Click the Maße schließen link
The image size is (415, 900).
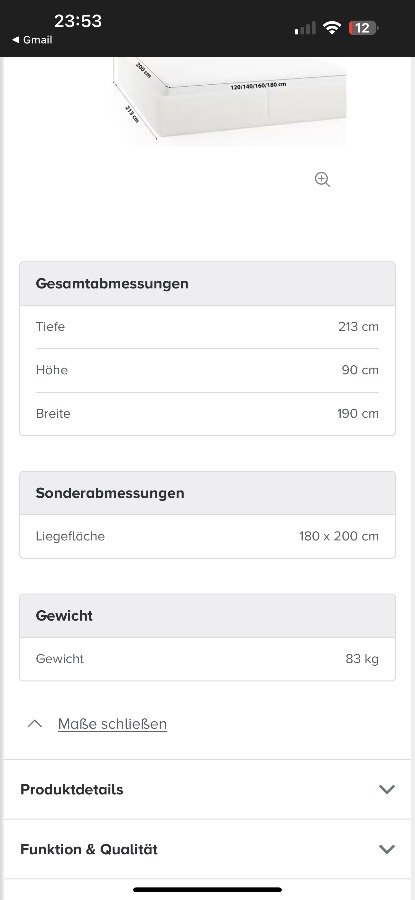click(x=113, y=724)
